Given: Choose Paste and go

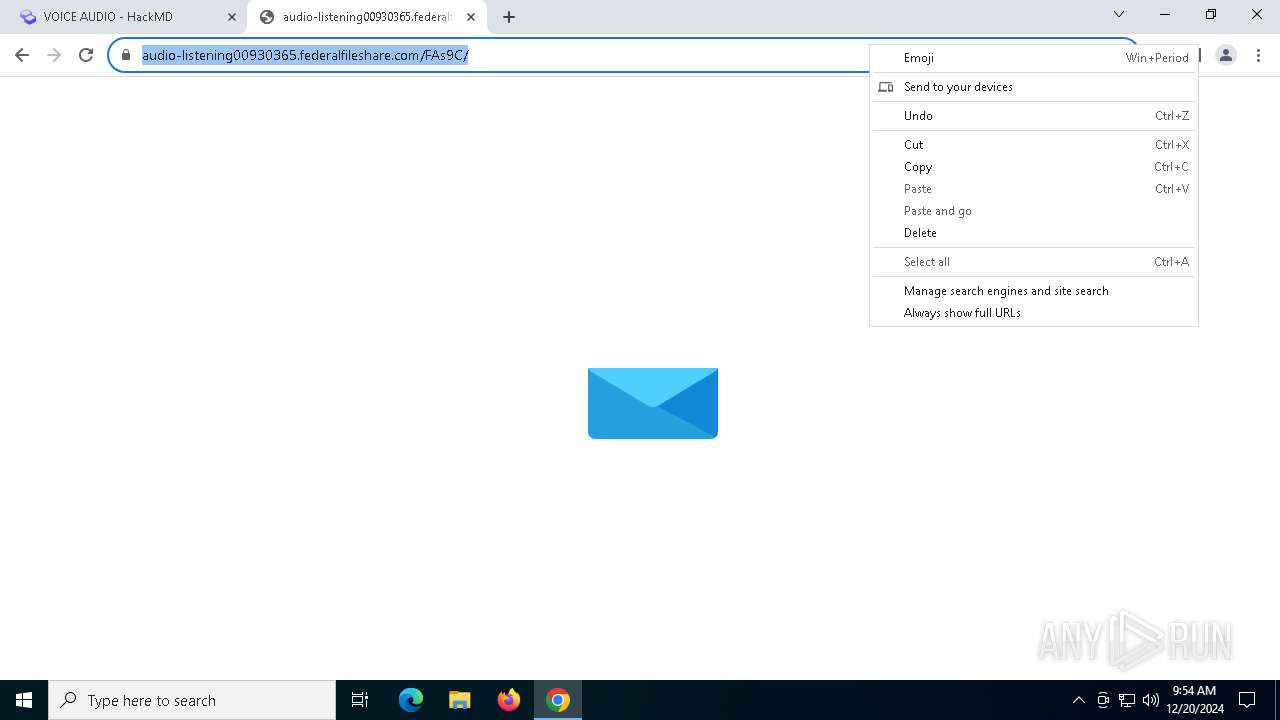Looking at the screenshot, I should tap(1034, 211).
